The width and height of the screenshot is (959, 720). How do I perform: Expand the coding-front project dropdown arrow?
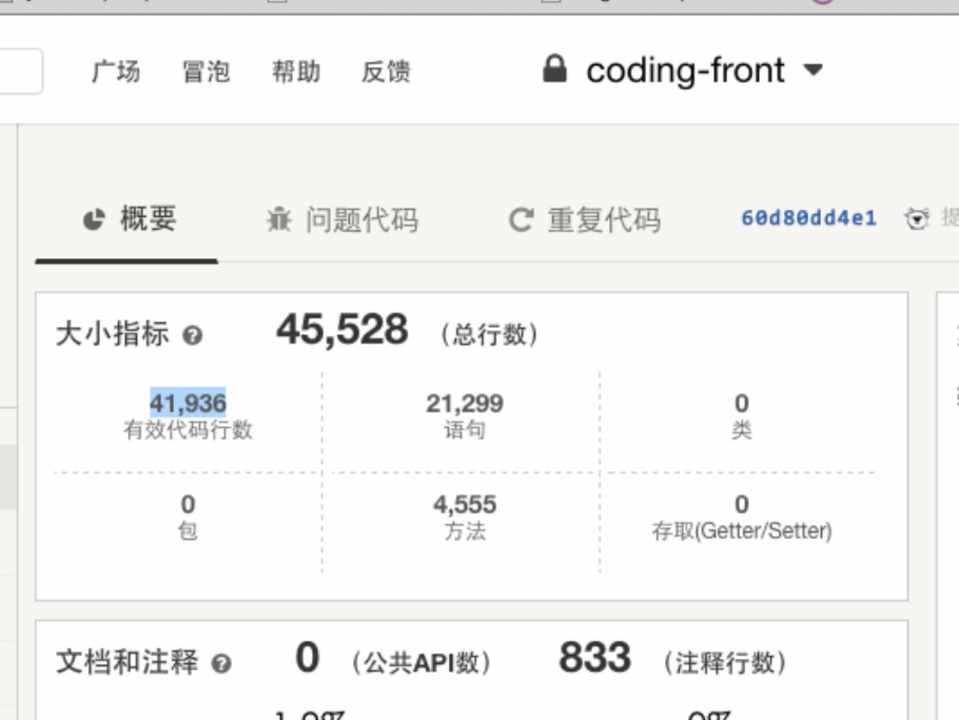[813, 70]
